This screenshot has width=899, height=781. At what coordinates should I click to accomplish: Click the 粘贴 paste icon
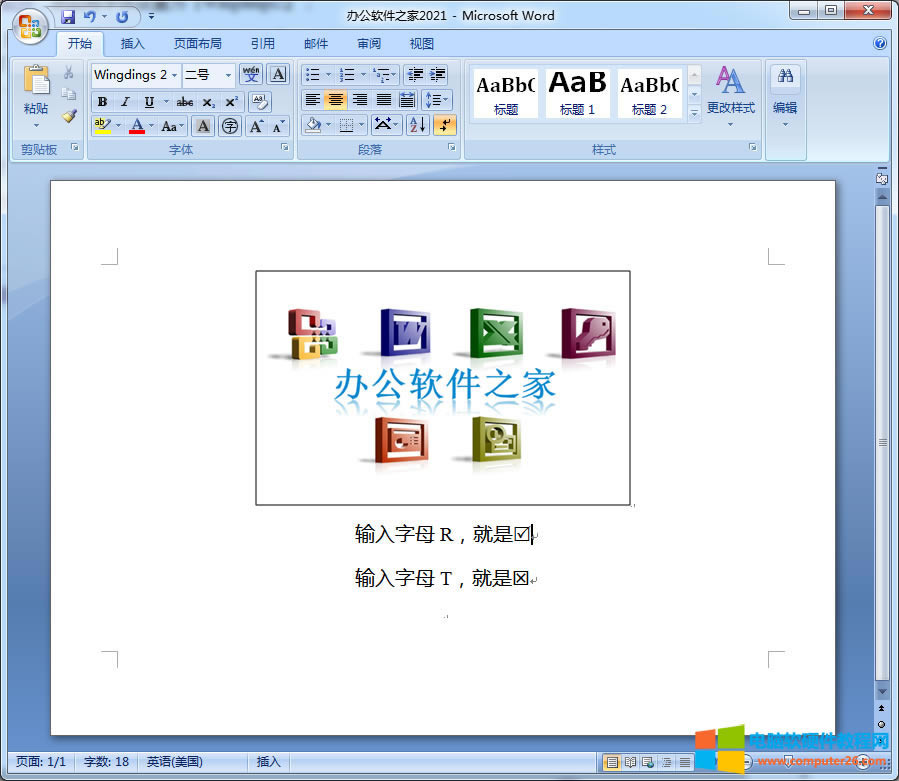36,81
